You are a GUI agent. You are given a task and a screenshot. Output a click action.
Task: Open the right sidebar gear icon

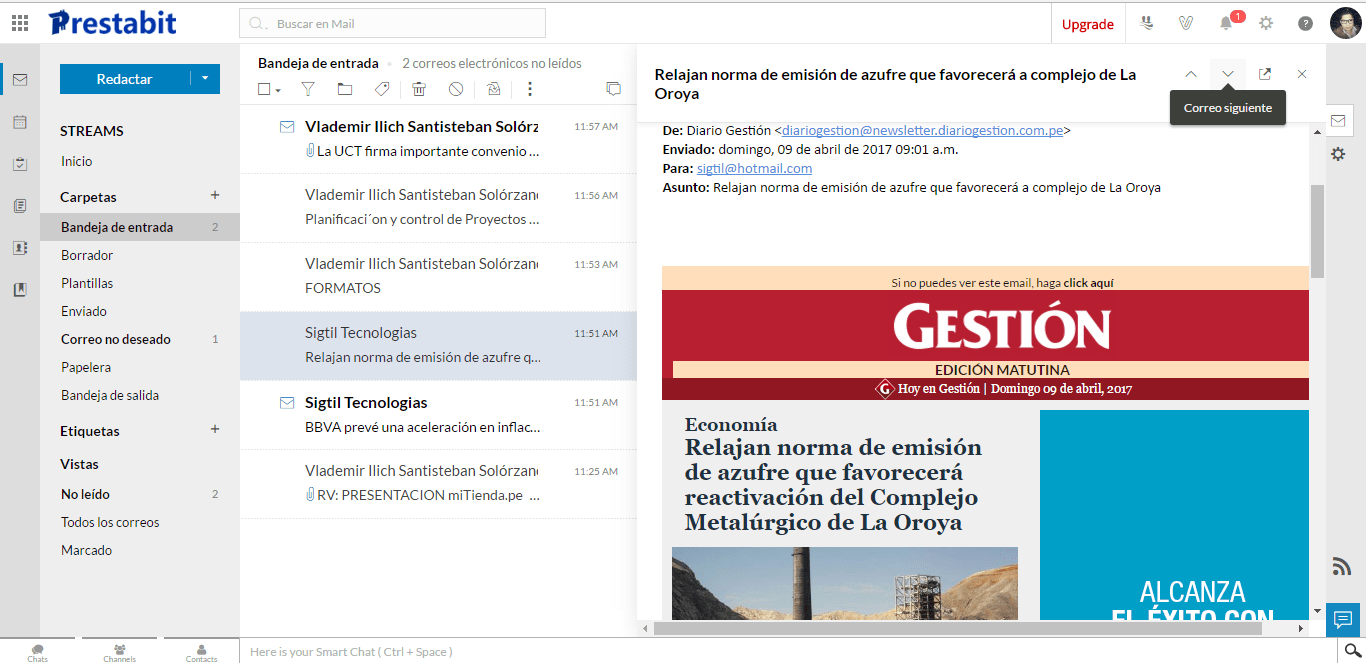(x=1338, y=154)
